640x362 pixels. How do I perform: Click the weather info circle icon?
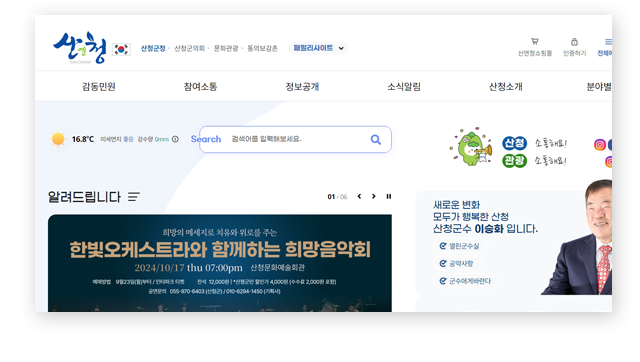pos(175,139)
